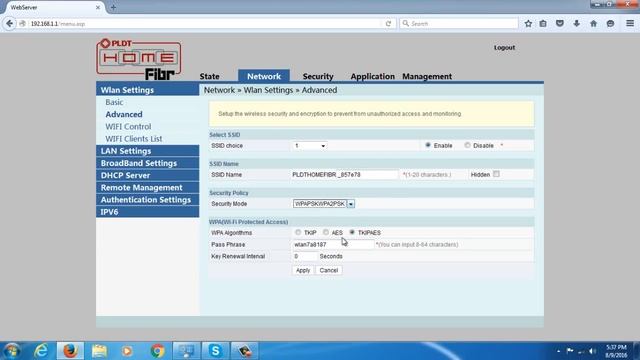Click the volume speaker tray icon
This screenshot has width=640, height=360.
coord(592,351)
